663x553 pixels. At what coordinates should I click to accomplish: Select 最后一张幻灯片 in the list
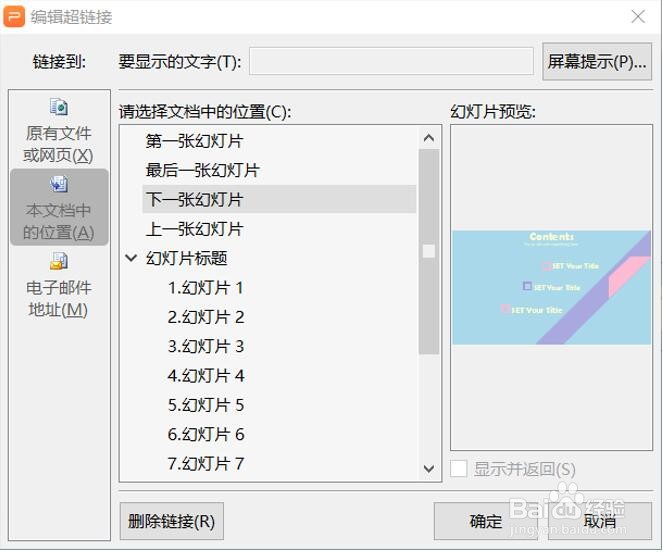coord(279,170)
